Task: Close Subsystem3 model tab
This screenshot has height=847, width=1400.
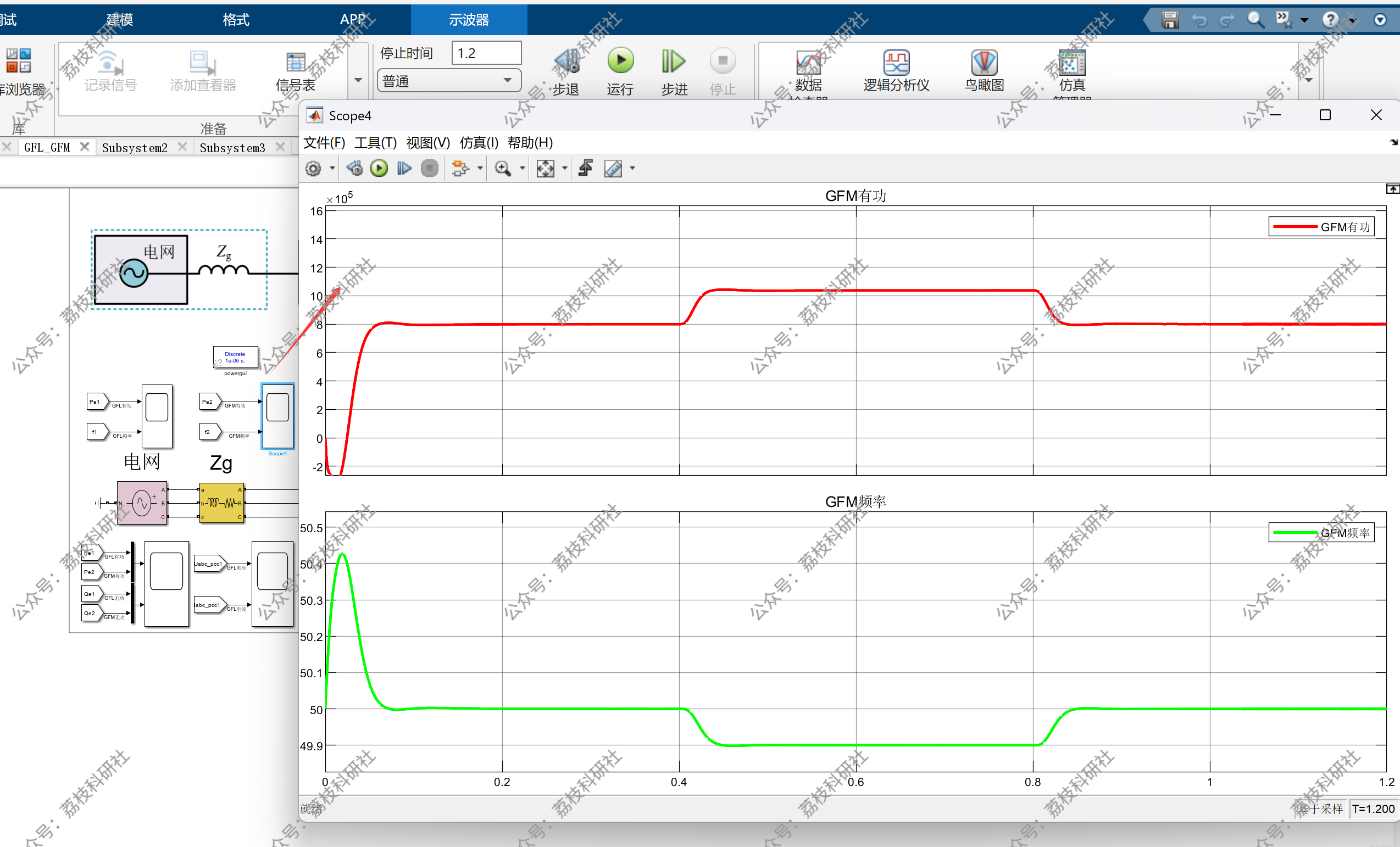Action: pos(280,147)
